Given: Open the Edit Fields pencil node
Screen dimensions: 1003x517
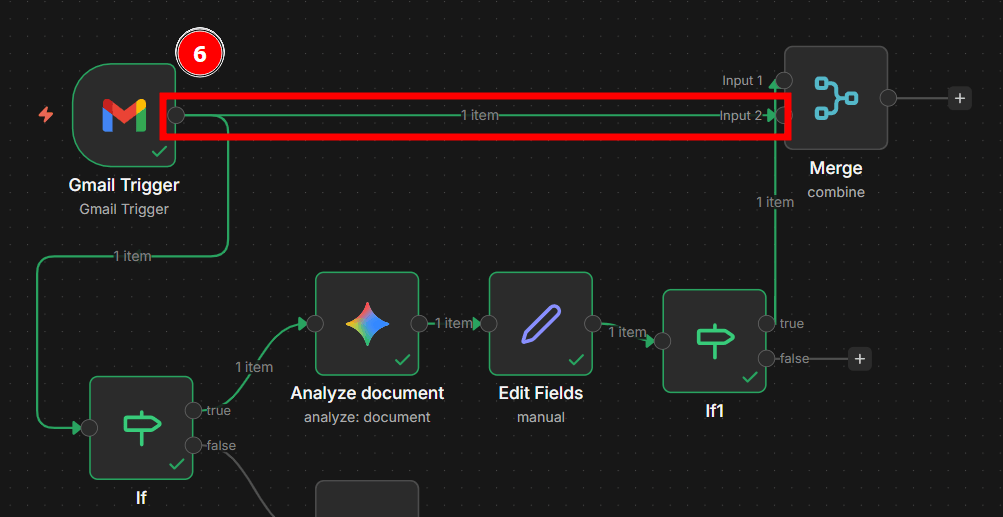Looking at the screenshot, I should (541, 323).
